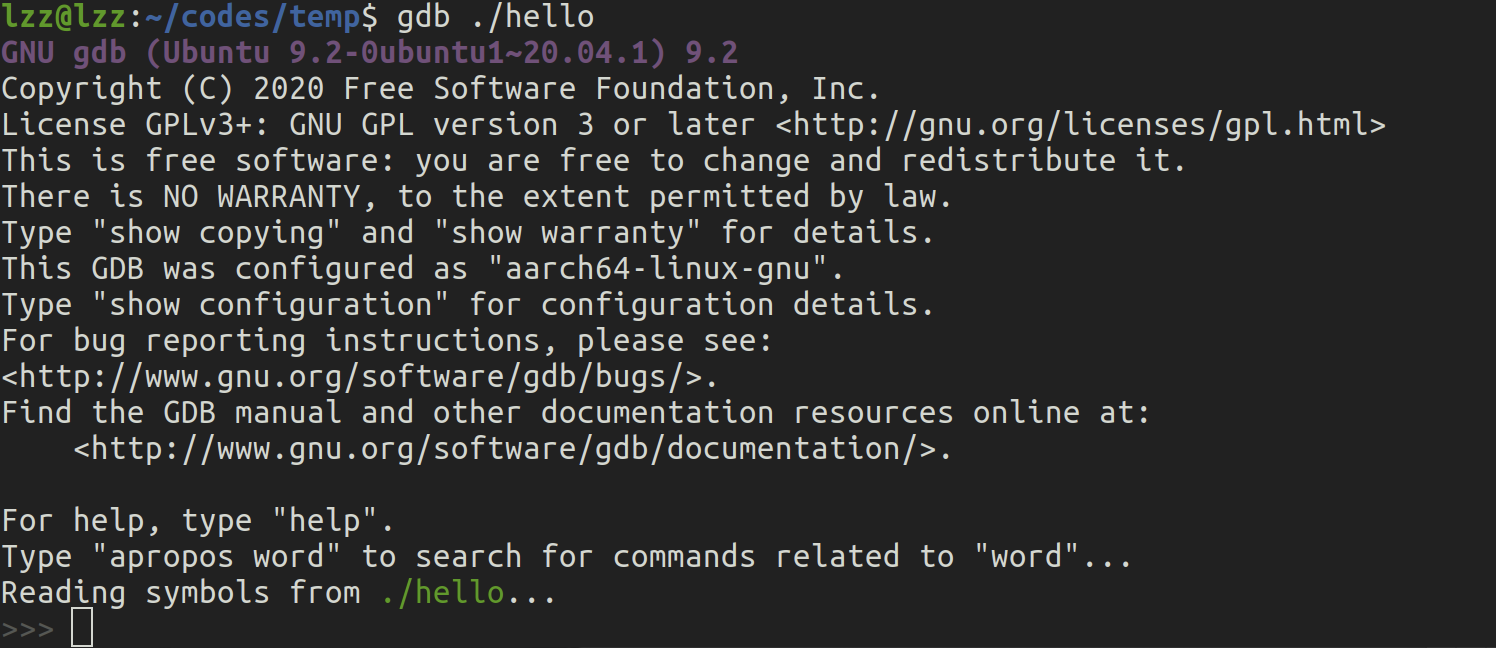Image resolution: width=1496 pixels, height=648 pixels.
Task: Click the terminal cursor at the >>> prompt
Action: click(82, 629)
